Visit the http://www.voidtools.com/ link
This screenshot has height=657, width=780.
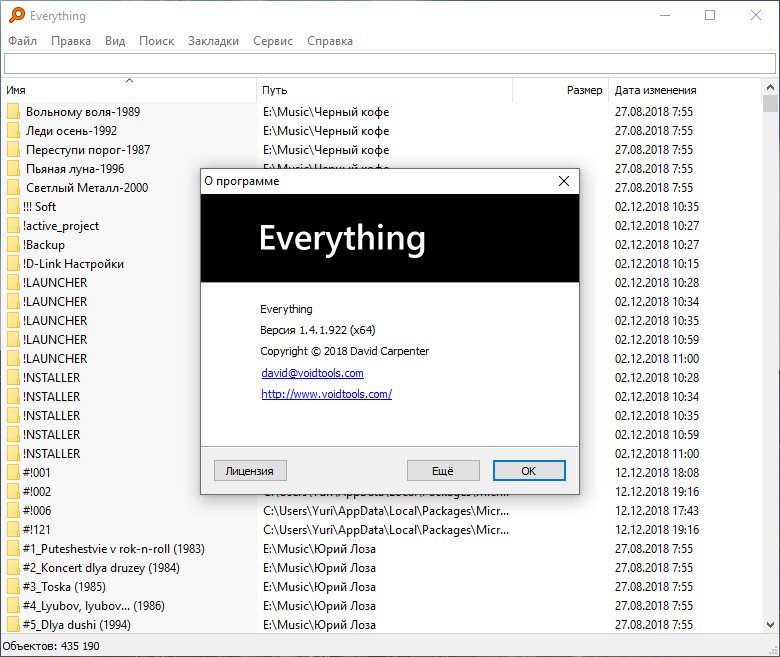326,394
